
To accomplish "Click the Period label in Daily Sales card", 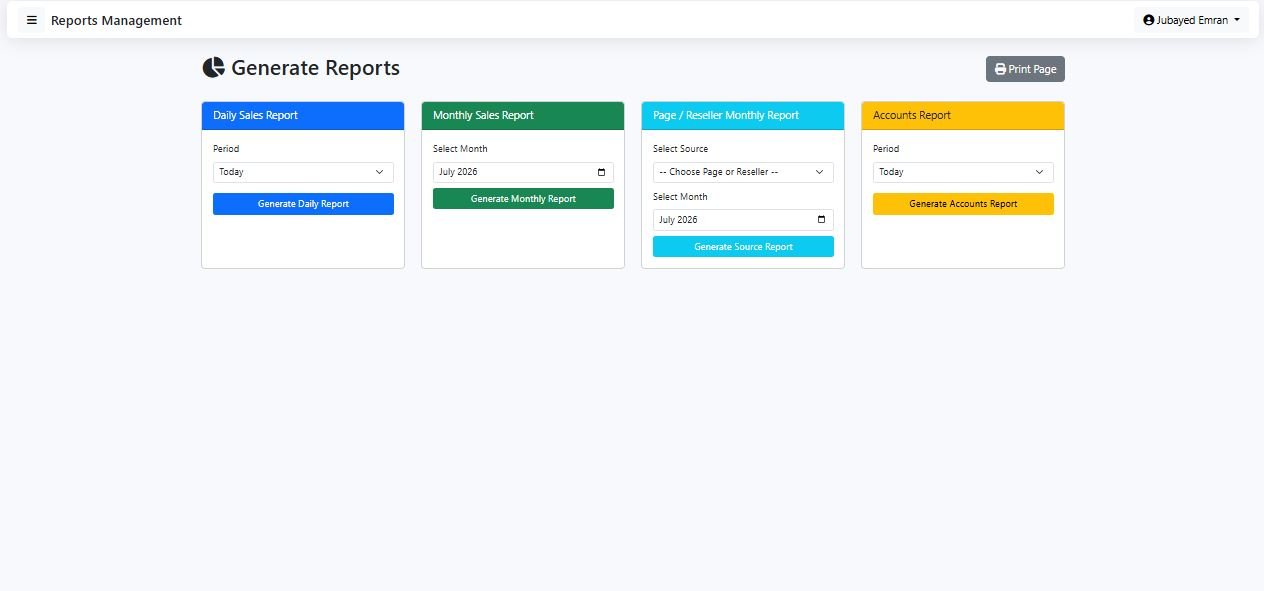I will point(226,149).
